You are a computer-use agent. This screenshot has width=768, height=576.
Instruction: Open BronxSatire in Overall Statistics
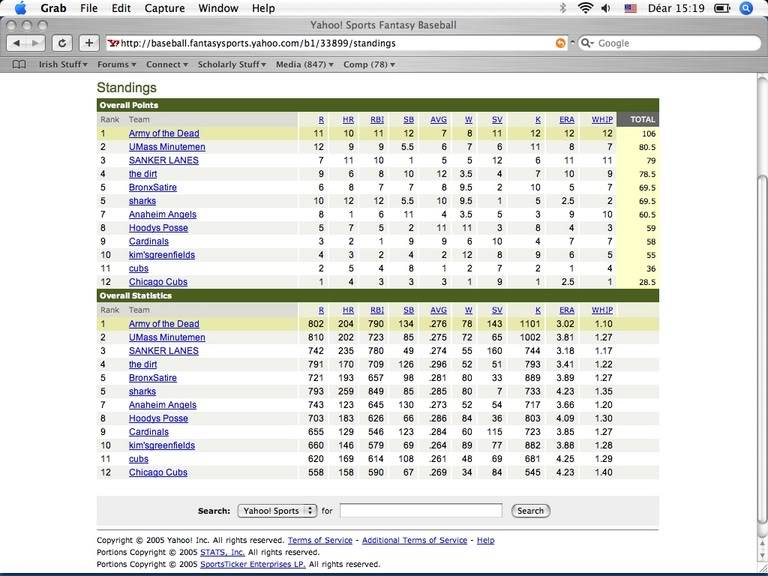pyautogui.click(x=153, y=378)
